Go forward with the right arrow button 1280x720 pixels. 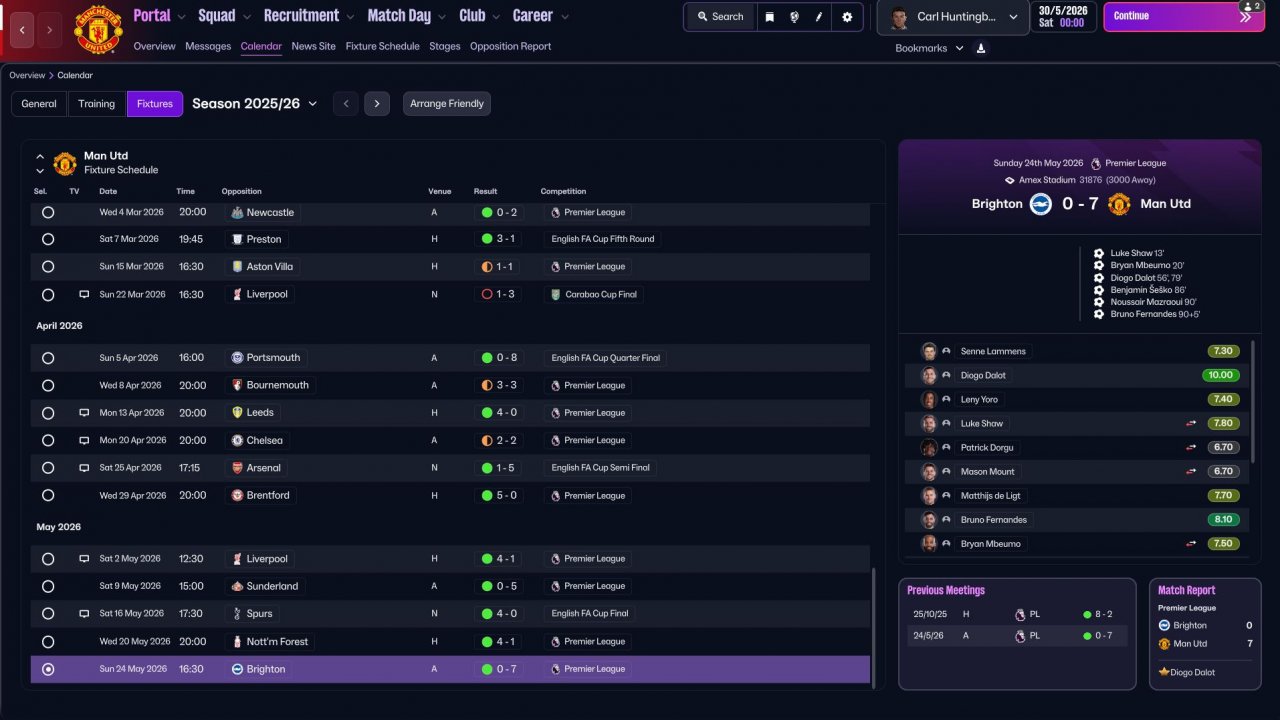(x=49, y=30)
